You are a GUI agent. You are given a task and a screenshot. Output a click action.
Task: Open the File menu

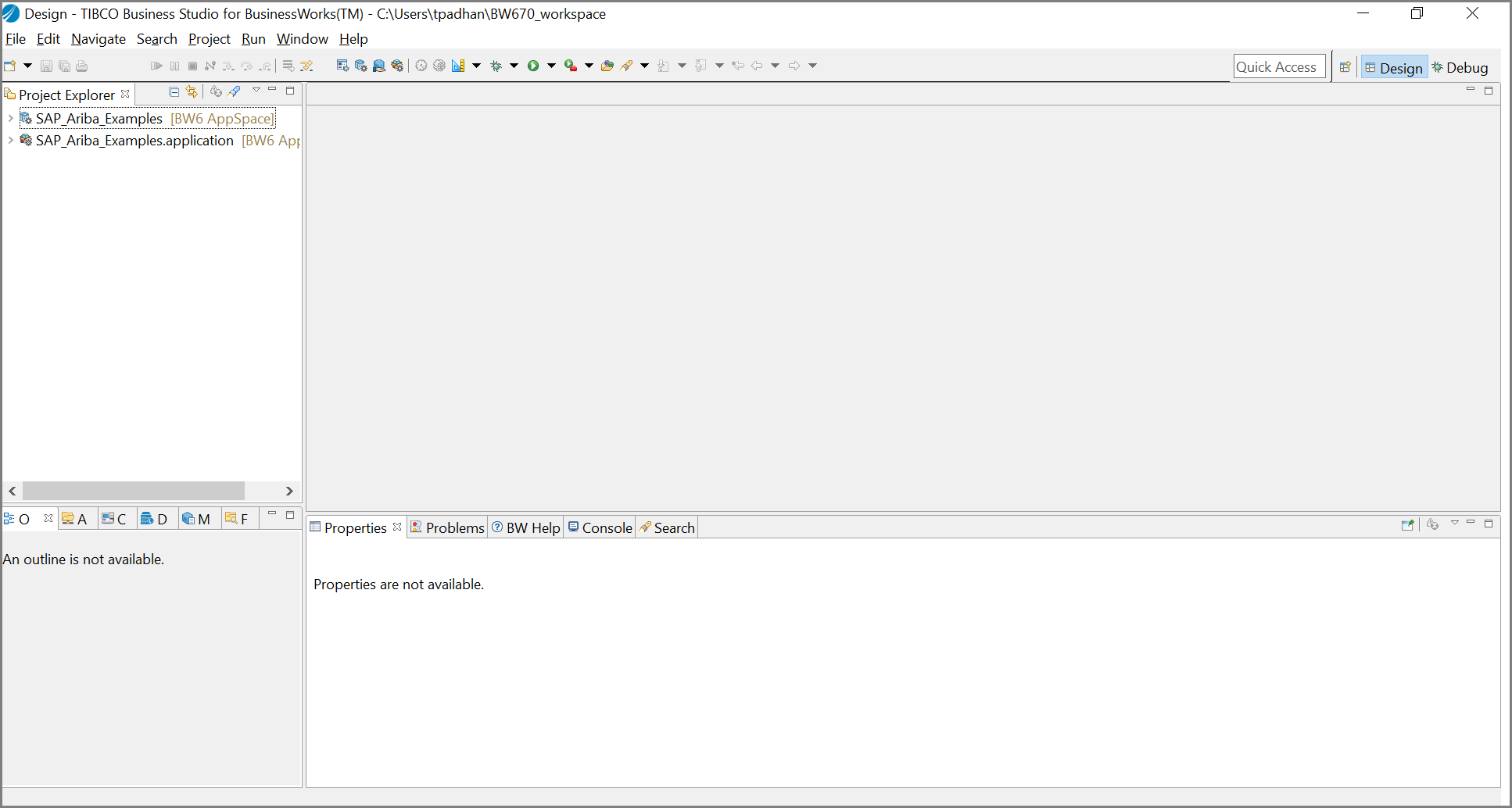coord(16,39)
